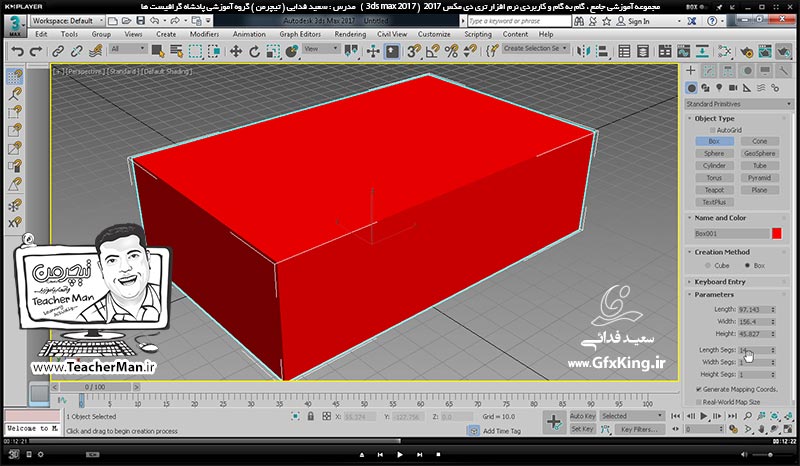The image size is (800, 466).
Task: Switch to the Create panel tab
Action: coord(691,71)
